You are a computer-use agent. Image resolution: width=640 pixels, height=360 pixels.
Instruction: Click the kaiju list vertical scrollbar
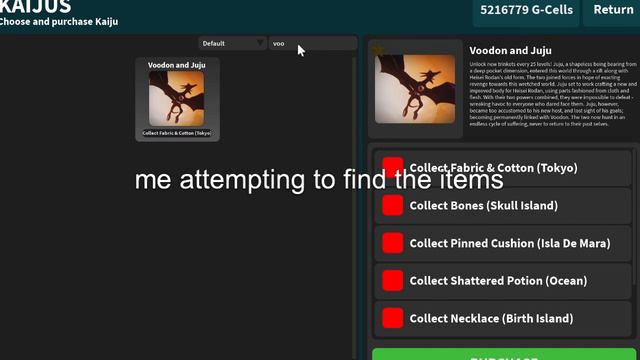coord(354,208)
